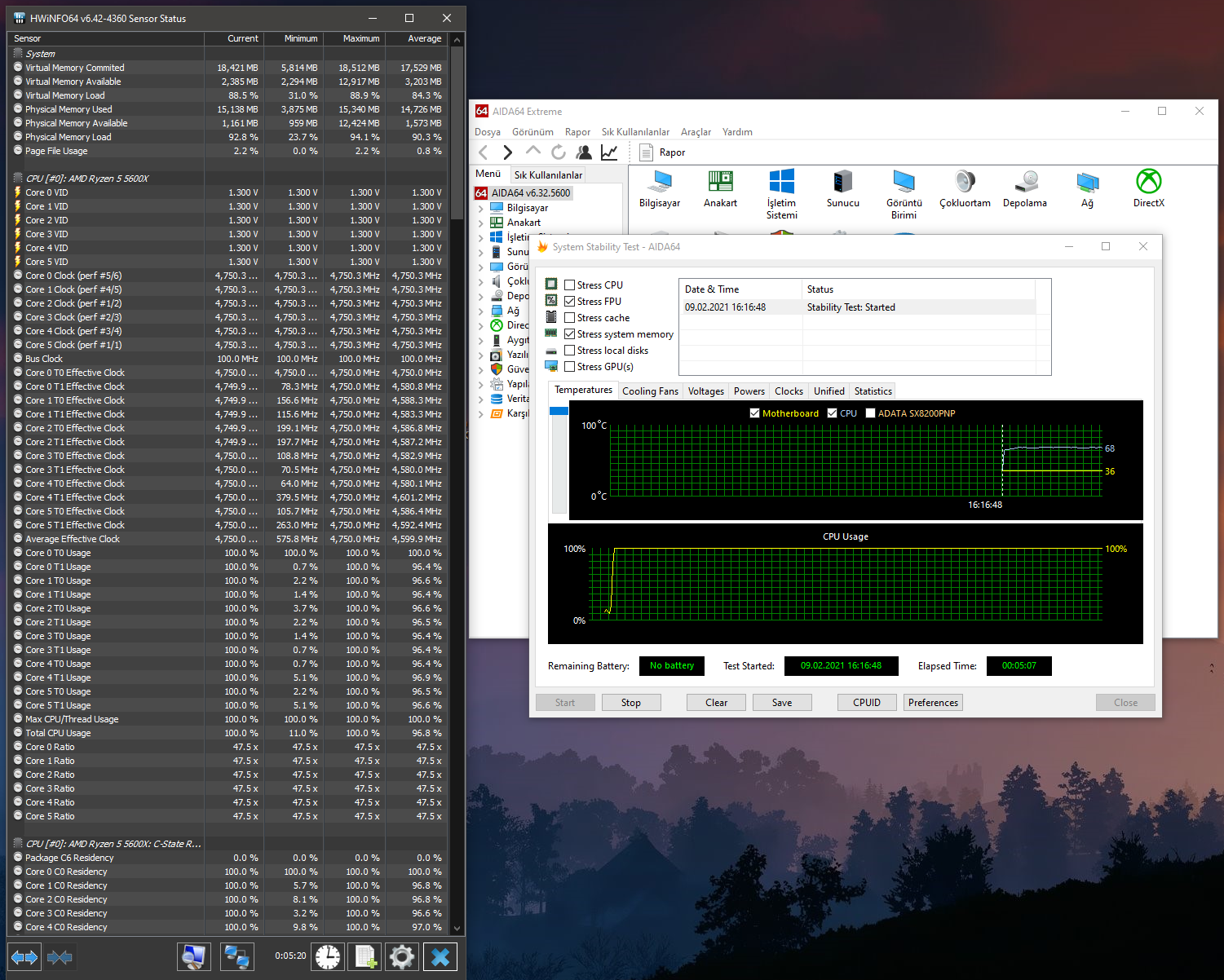This screenshot has width=1224, height=980.
Task: Click Clear button in stability test
Action: point(717,703)
